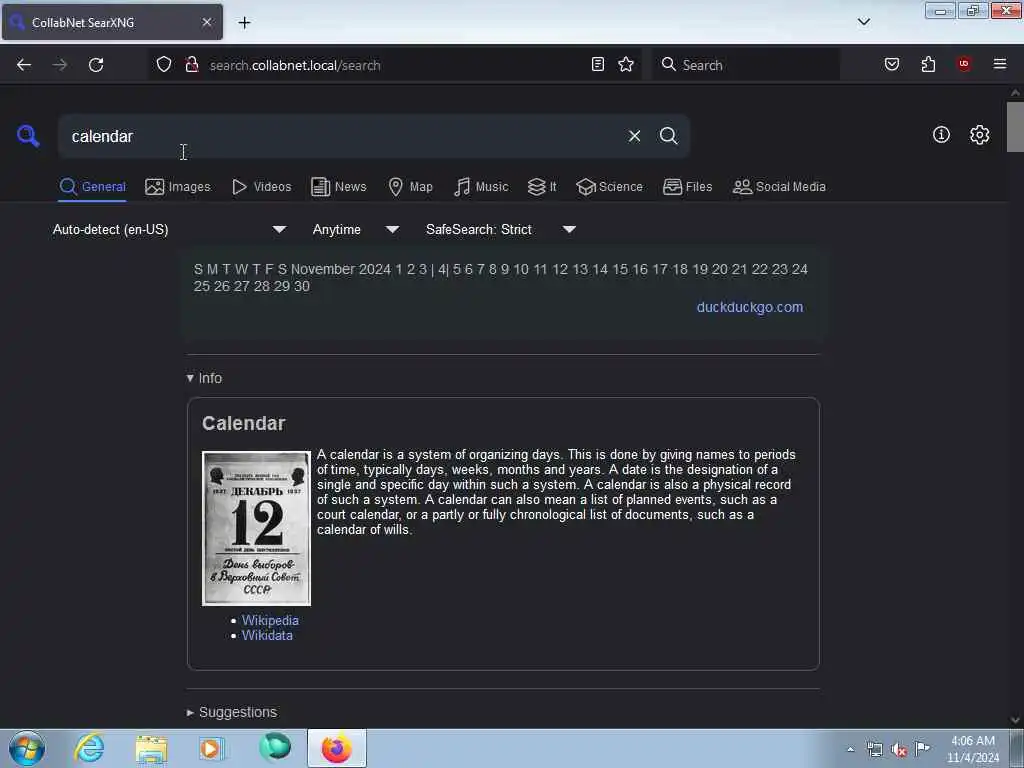The width and height of the screenshot is (1024, 768).
Task: Open Action Center flag icon
Action: [922, 748]
